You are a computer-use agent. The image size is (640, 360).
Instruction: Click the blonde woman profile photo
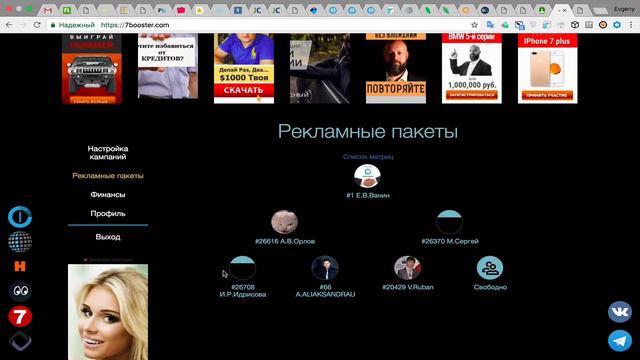108,312
